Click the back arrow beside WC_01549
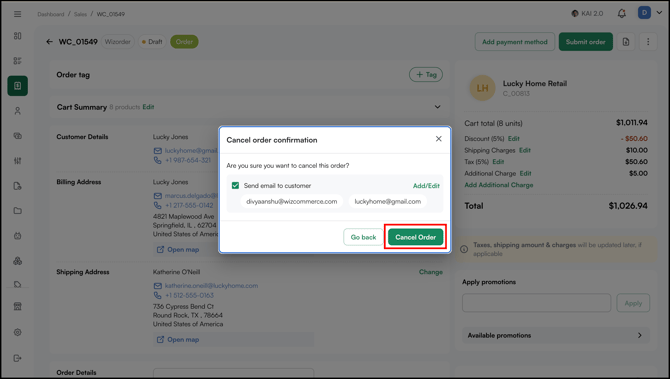The image size is (670, 379). (50, 41)
